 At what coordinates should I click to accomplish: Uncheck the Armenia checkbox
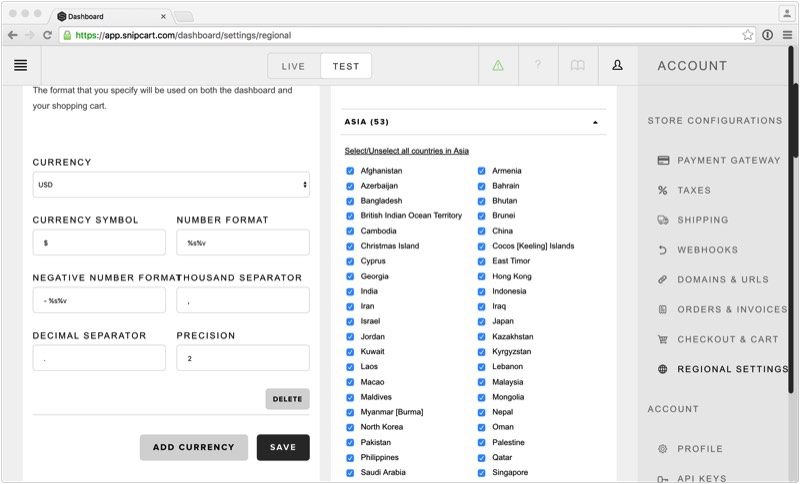(x=481, y=171)
